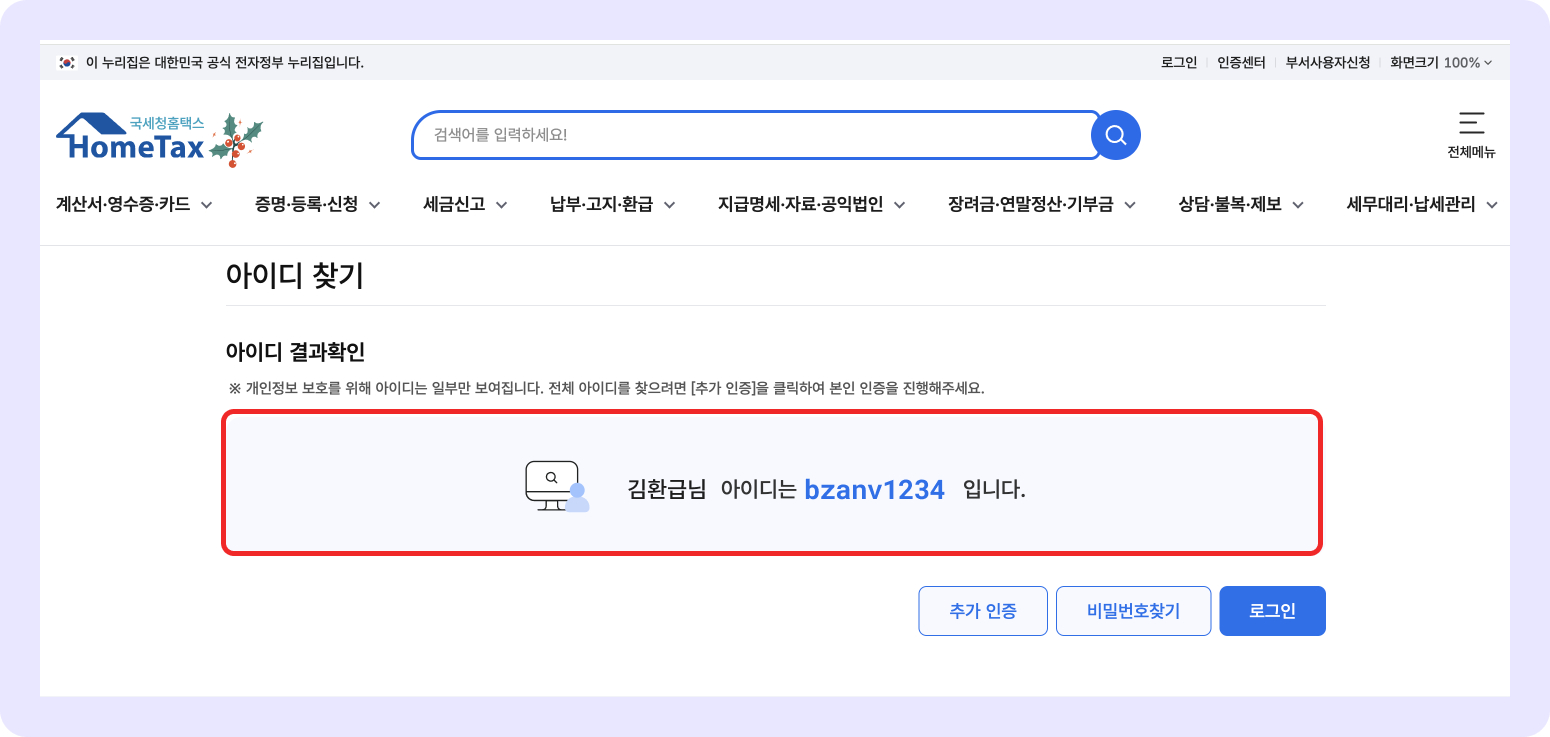
Task: Select the 장려금·연말정산·기부금 menu
Action: tap(1035, 204)
